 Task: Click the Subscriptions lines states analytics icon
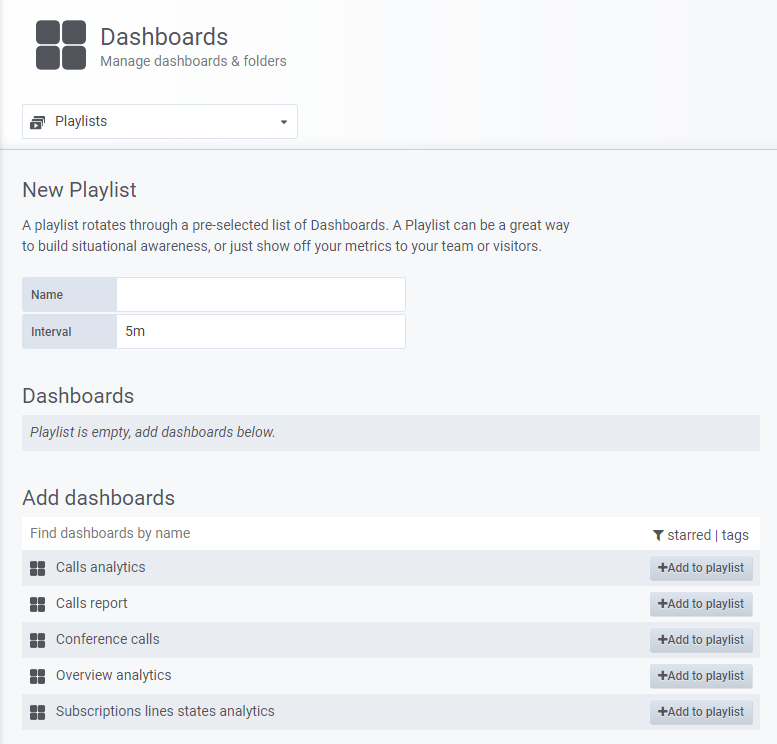(38, 712)
